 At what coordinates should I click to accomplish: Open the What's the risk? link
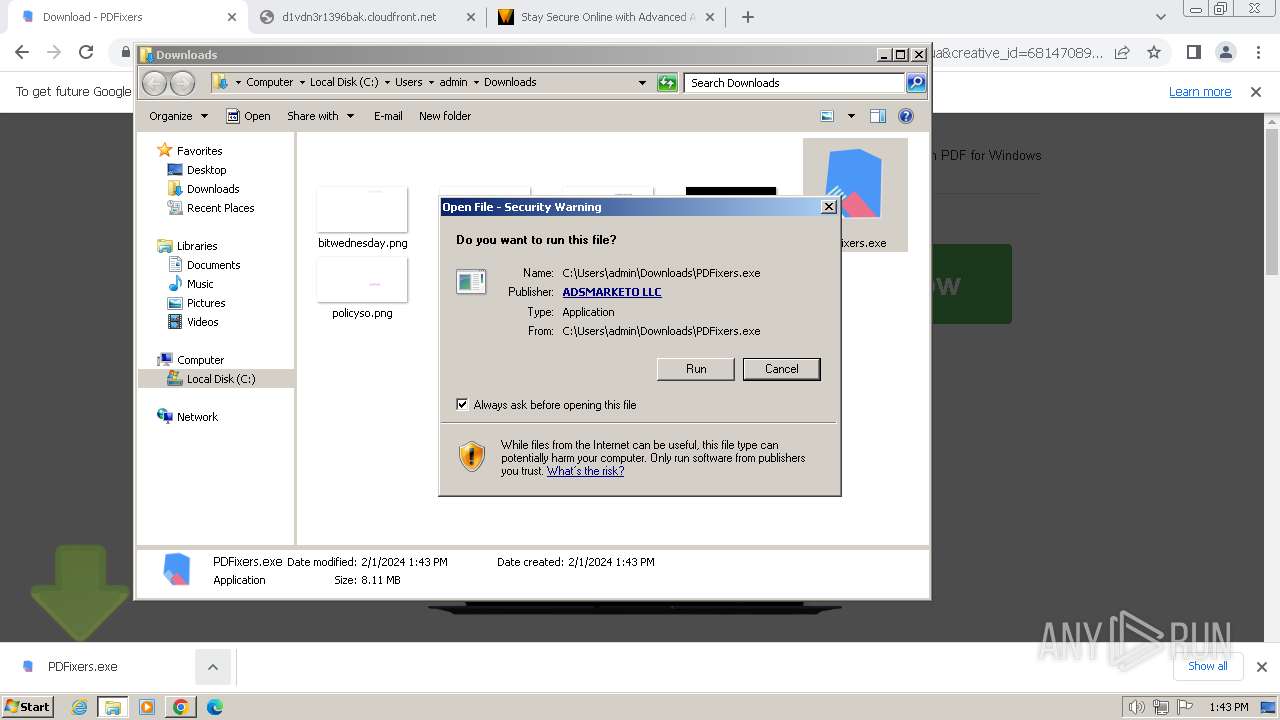[585, 471]
